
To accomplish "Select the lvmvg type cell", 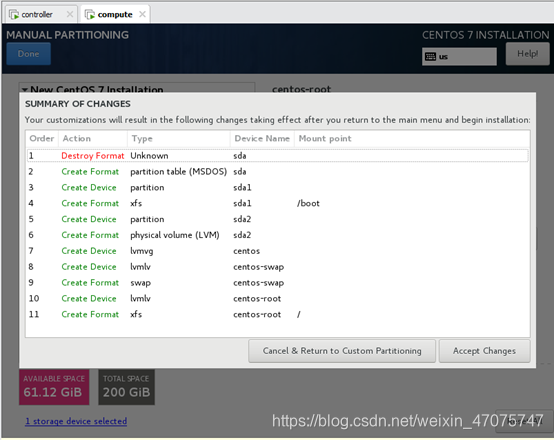I will tap(142, 251).
